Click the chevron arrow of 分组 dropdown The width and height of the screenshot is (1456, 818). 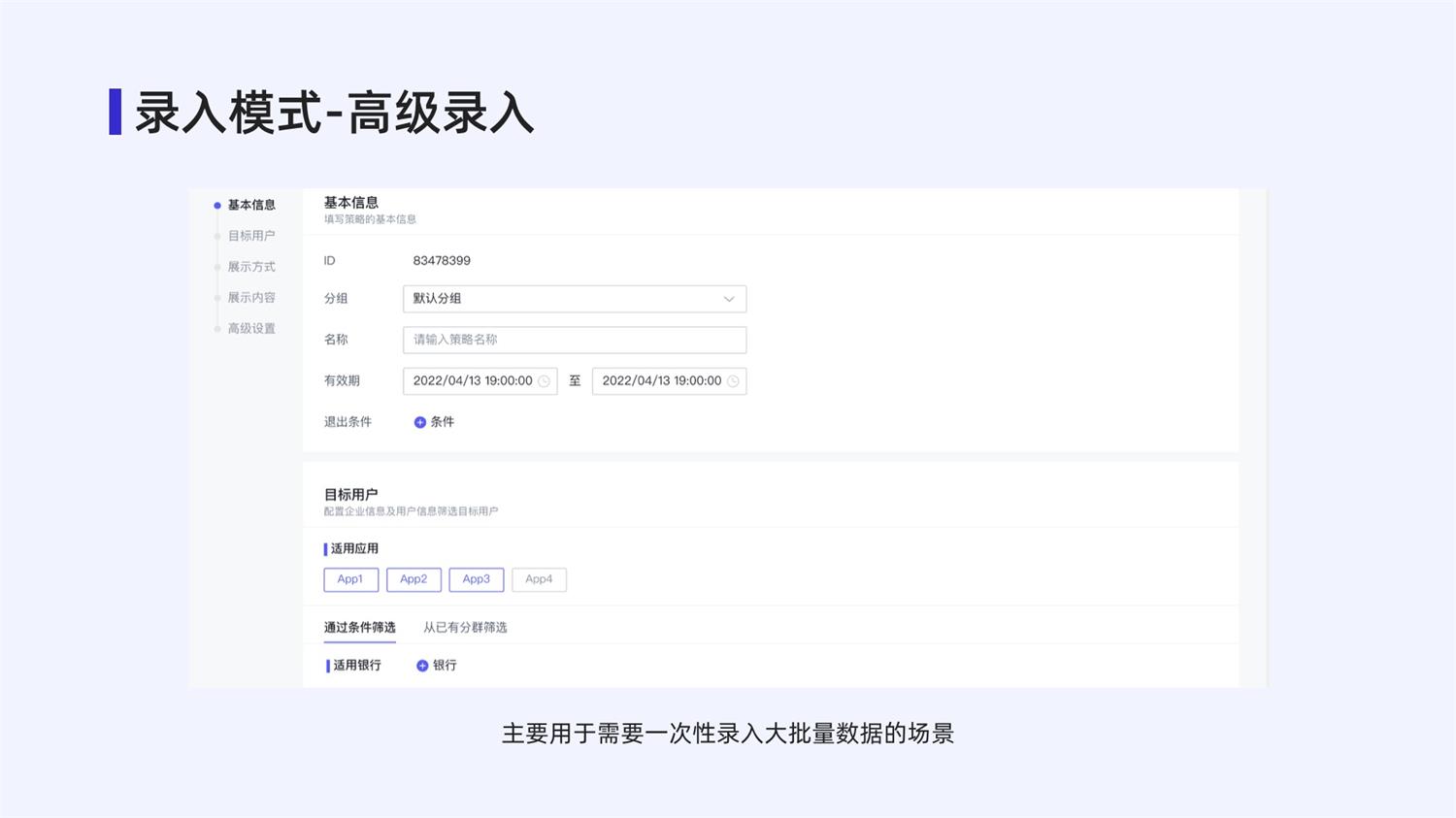pos(729,299)
